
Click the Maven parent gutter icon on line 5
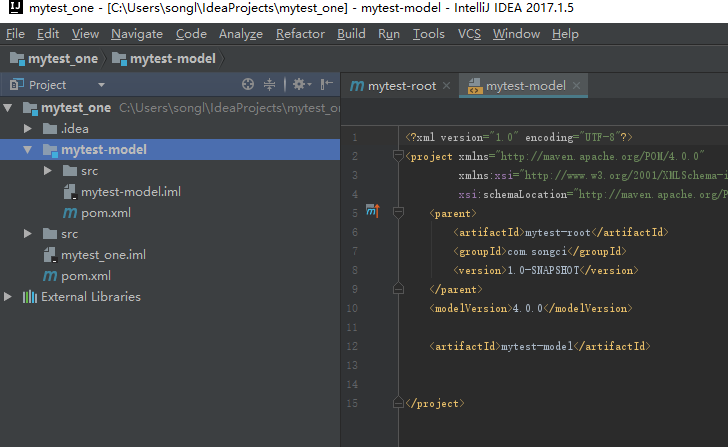pos(372,211)
